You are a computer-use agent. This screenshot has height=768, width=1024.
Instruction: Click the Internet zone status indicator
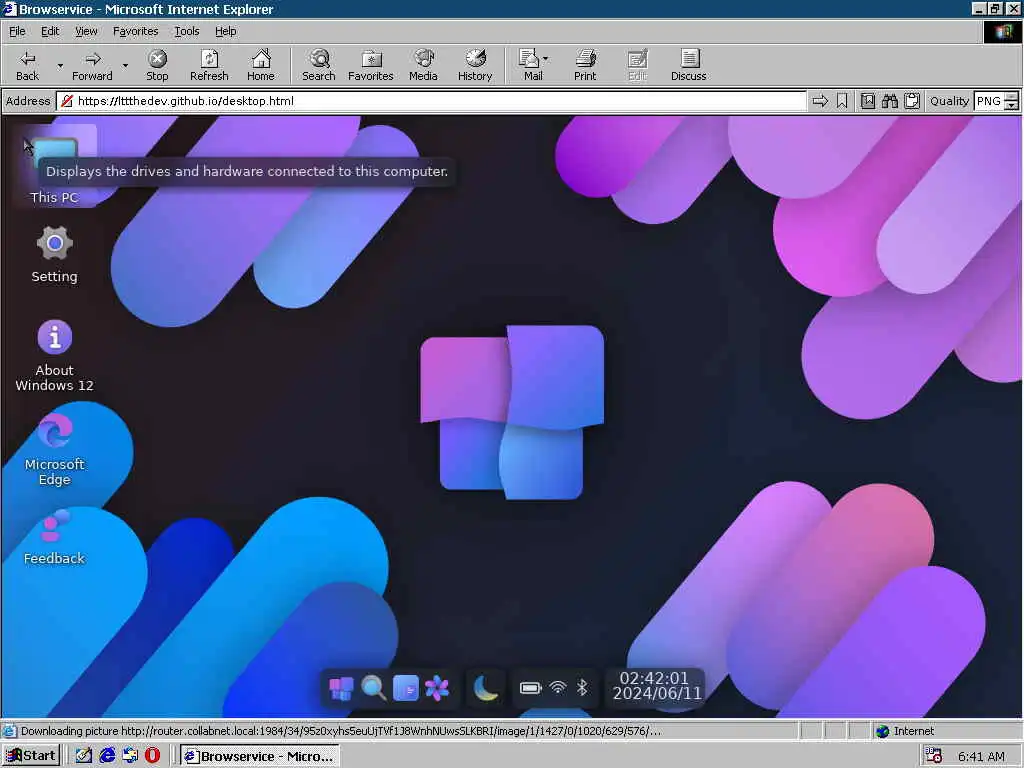906,731
